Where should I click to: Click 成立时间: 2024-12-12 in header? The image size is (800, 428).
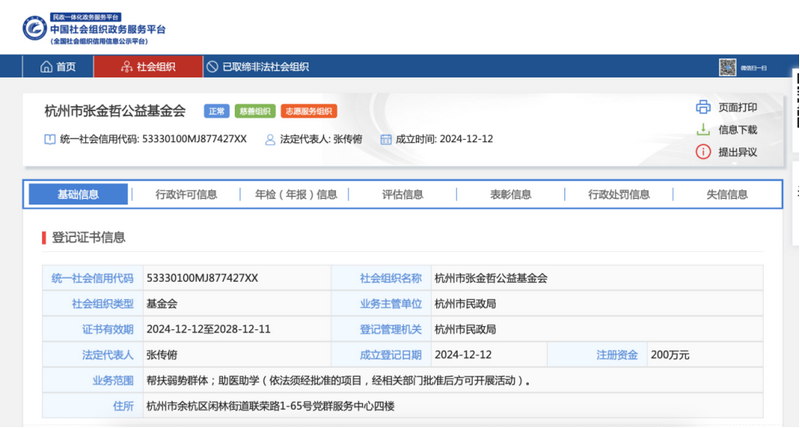tap(444, 139)
